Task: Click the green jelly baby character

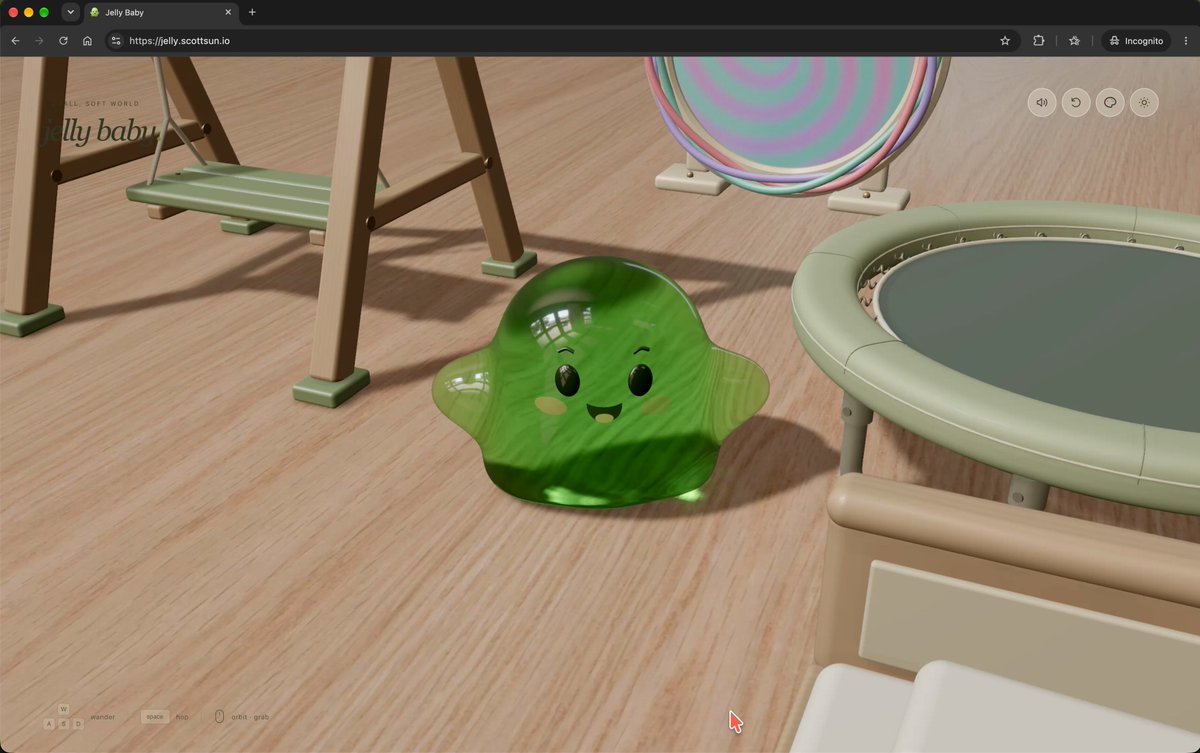Action: (x=600, y=382)
